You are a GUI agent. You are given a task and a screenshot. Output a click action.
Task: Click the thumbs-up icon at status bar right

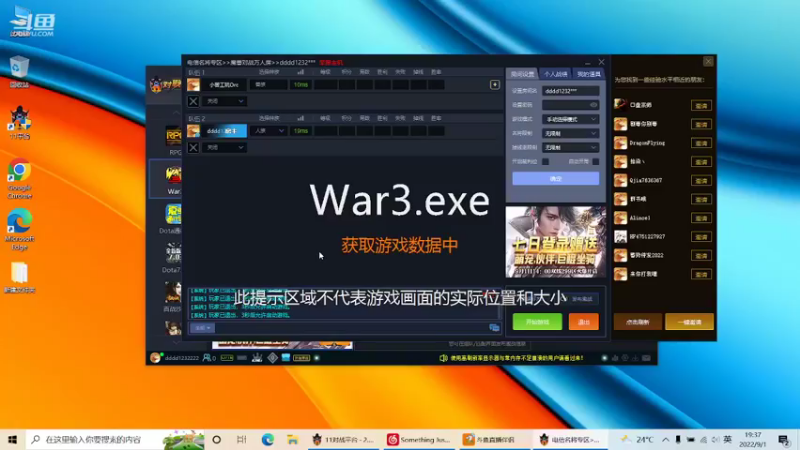pyautogui.click(x=615, y=358)
